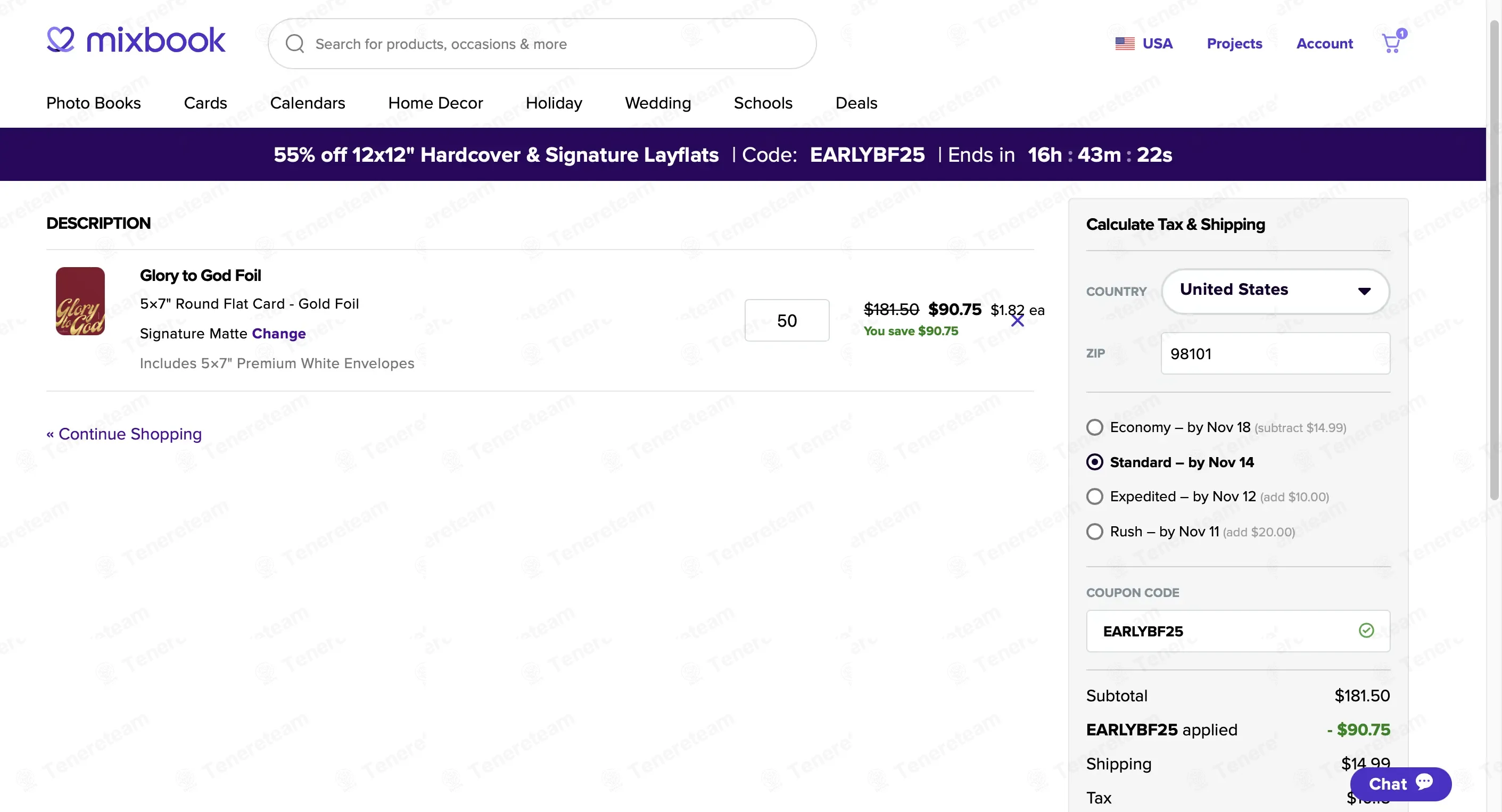Go to Projects page
Screen dimensions: 1502x812
[x=1234, y=44]
